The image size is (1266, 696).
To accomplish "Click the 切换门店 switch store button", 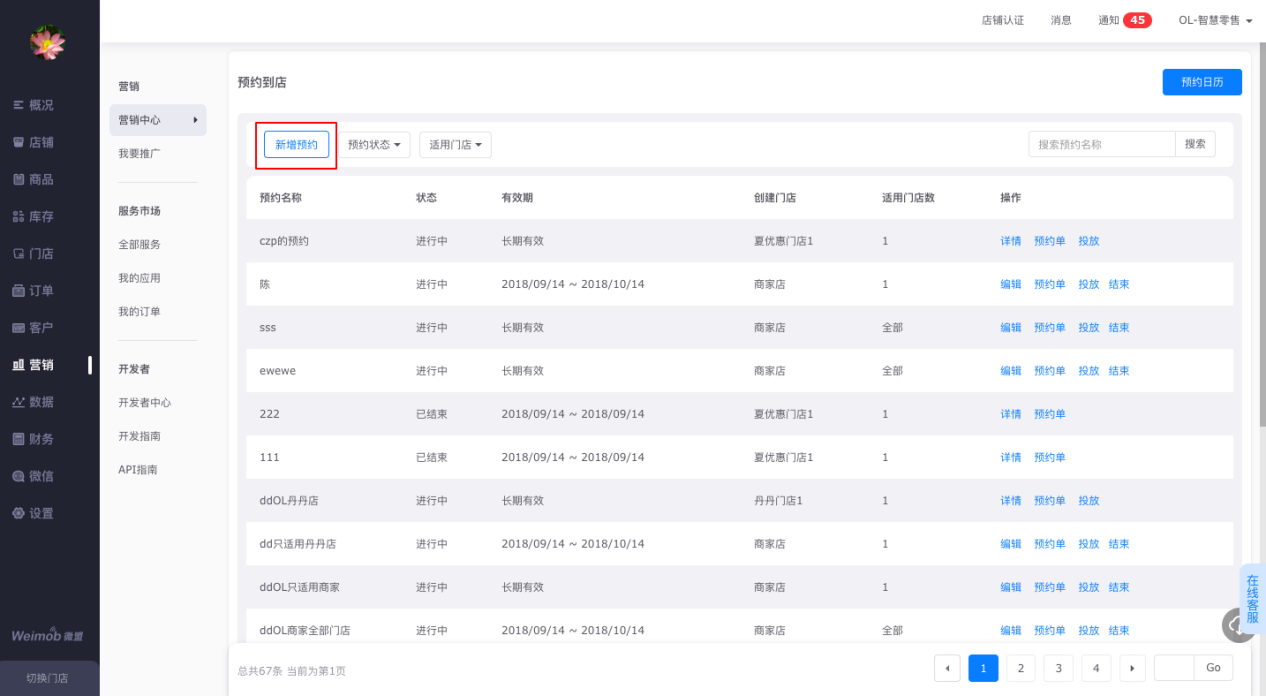I will click(x=48, y=678).
